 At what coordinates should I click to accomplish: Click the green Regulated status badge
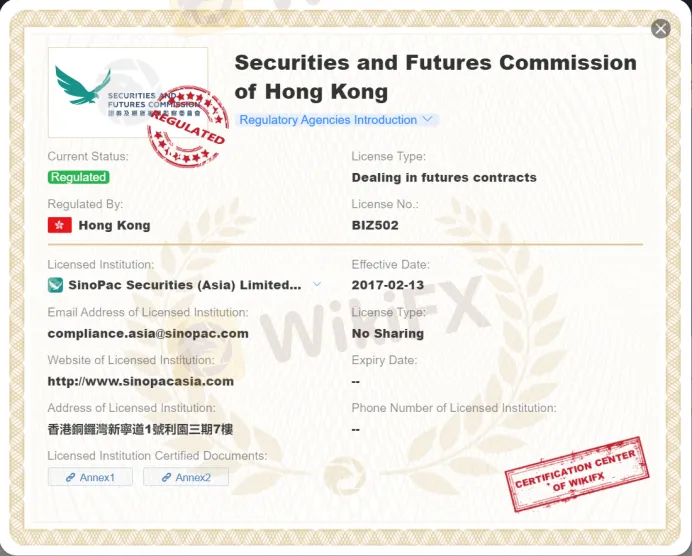[78, 177]
